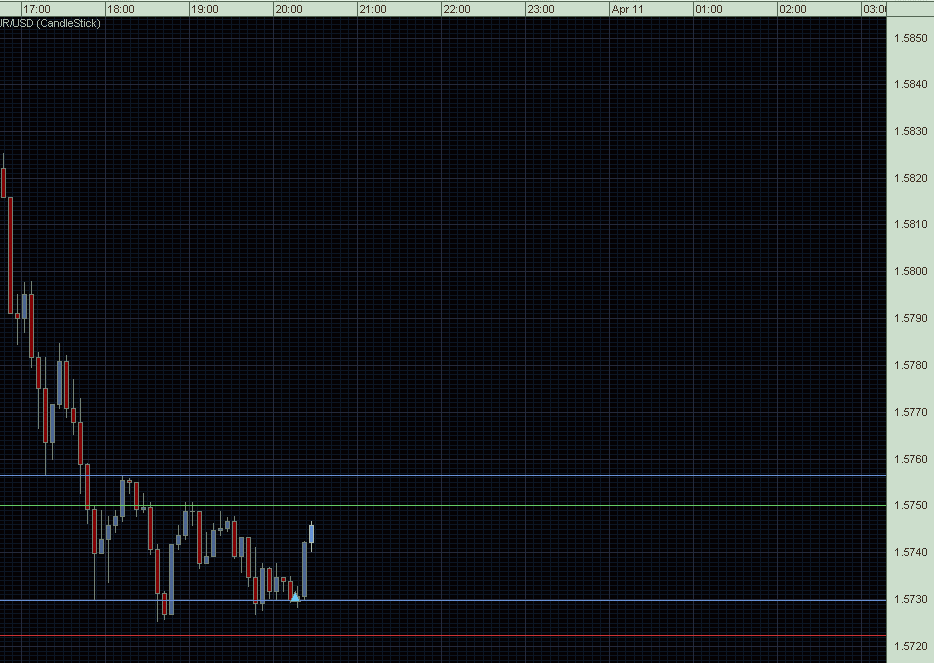
Task: Click the 22:00 time axis label
Action: (x=457, y=10)
